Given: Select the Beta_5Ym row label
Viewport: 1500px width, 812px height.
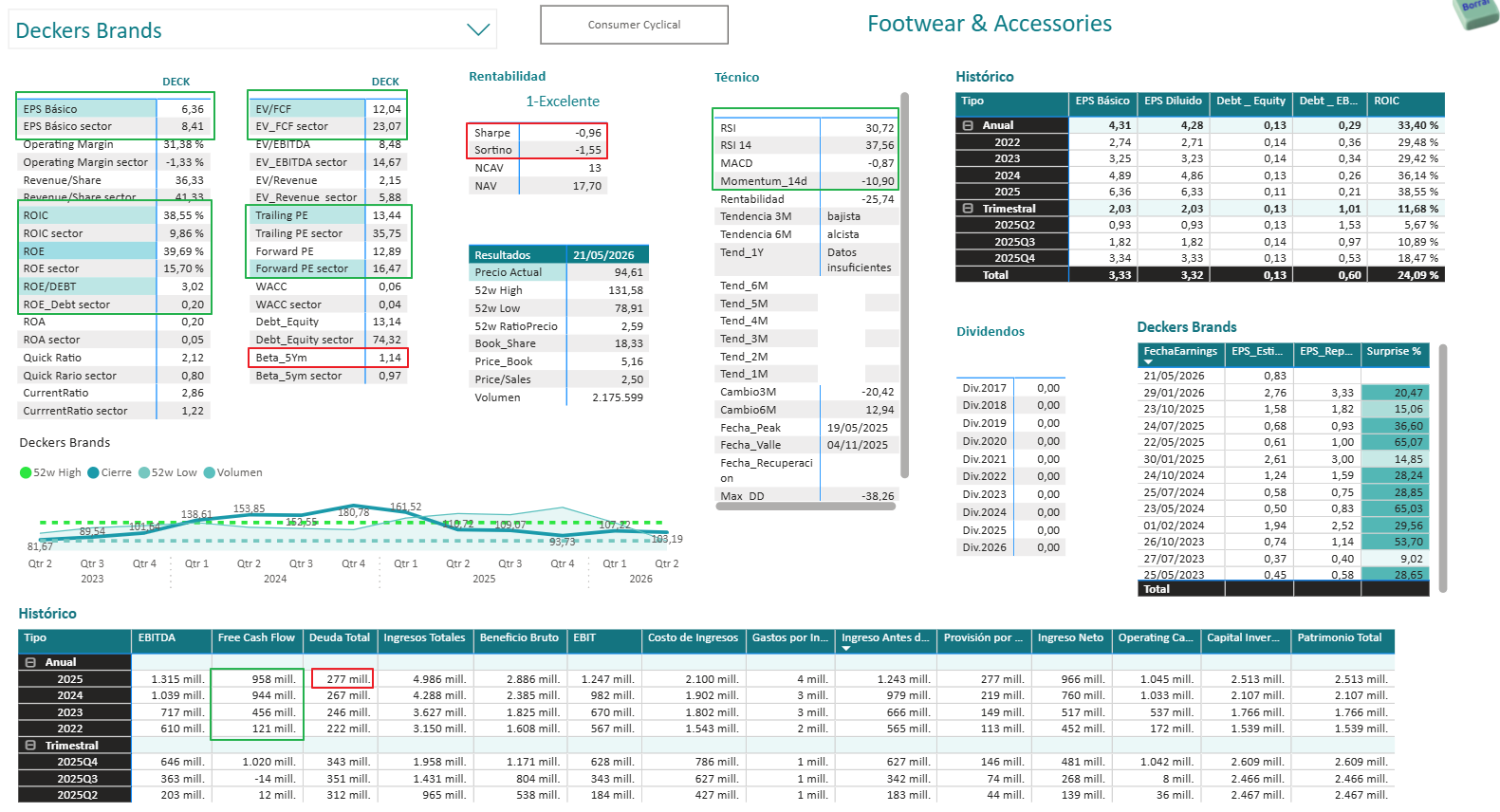Looking at the screenshot, I should coord(282,358).
